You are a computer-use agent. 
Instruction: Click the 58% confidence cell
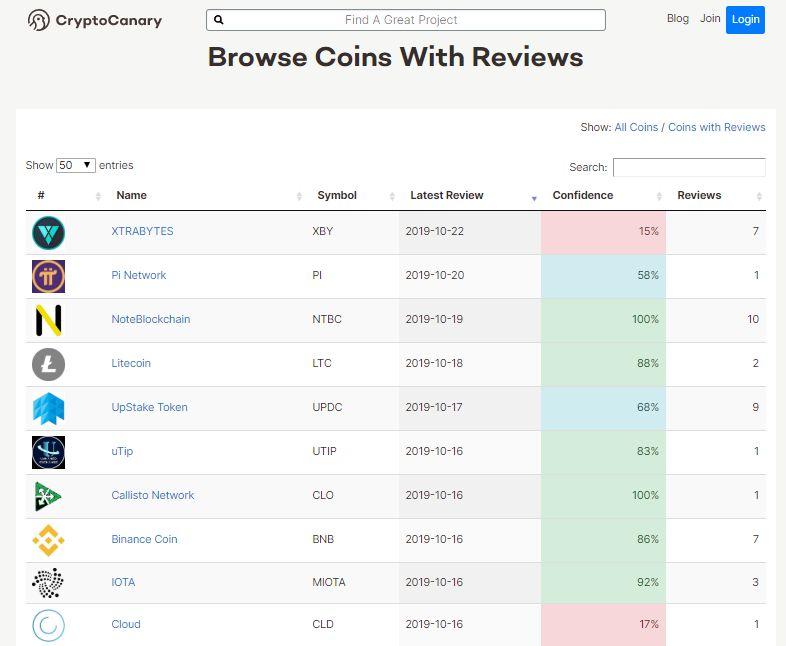604,276
